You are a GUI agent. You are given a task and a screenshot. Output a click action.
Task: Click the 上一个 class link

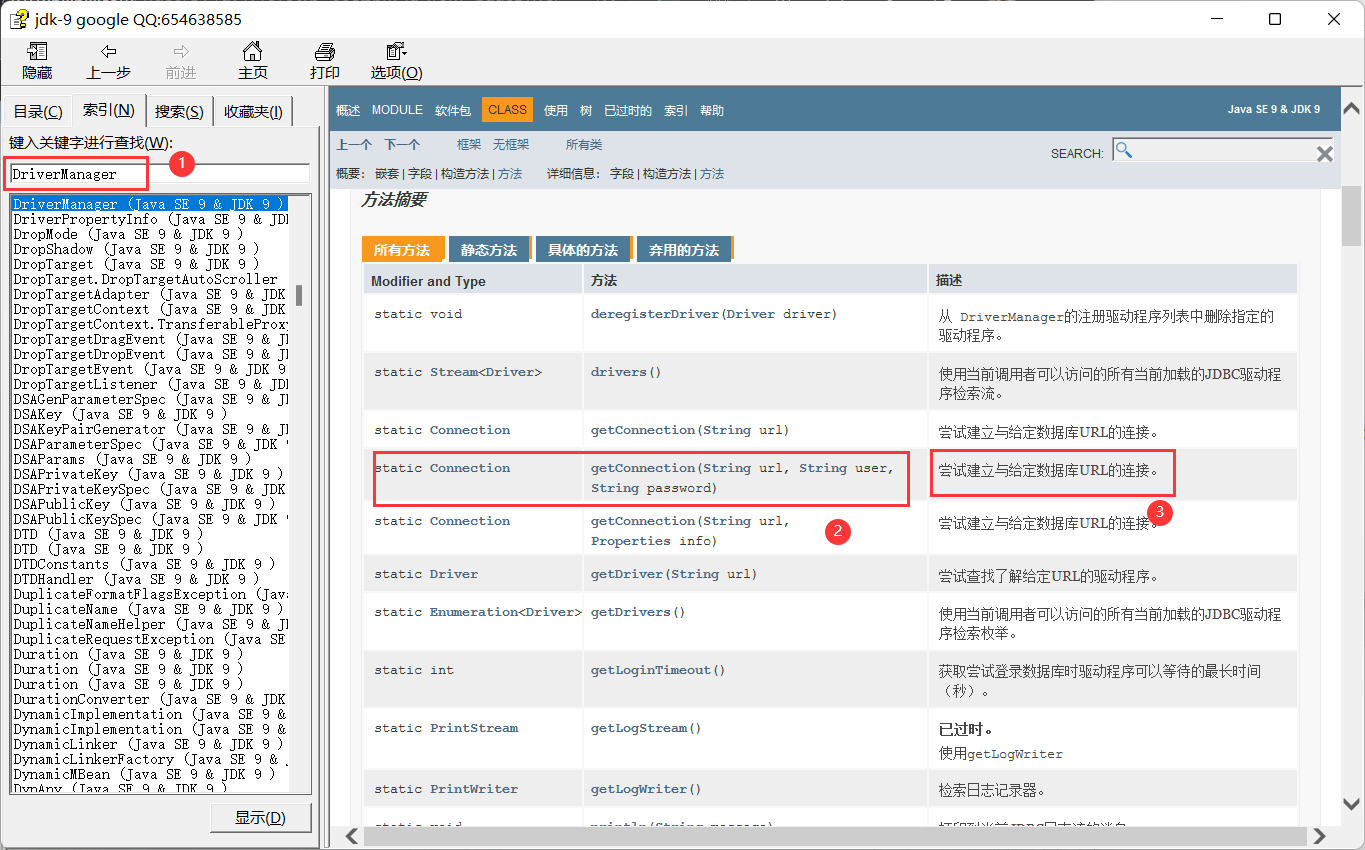coord(354,145)
